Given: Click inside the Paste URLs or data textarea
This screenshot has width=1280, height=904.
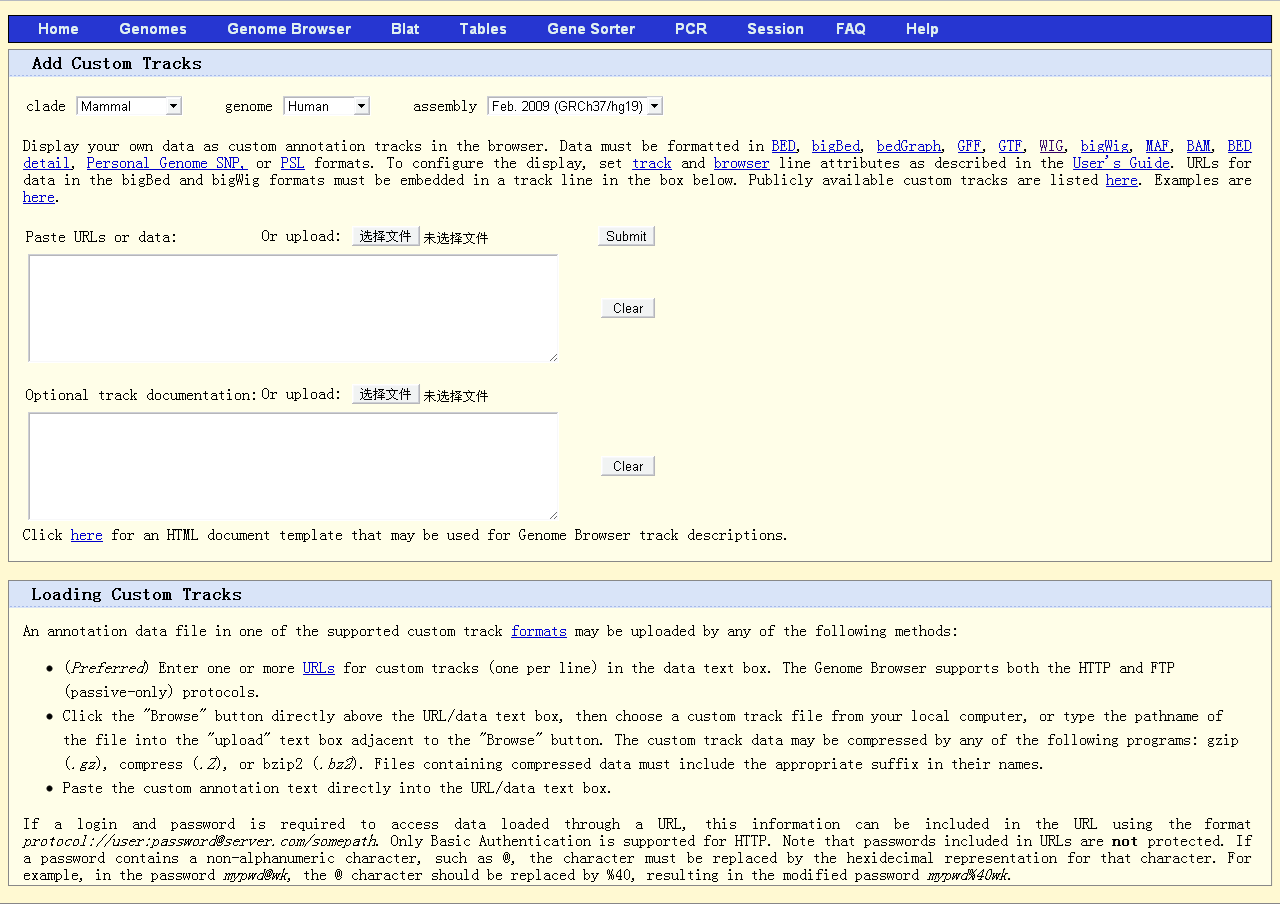Looking at the screenshot, I should [292, 308].
